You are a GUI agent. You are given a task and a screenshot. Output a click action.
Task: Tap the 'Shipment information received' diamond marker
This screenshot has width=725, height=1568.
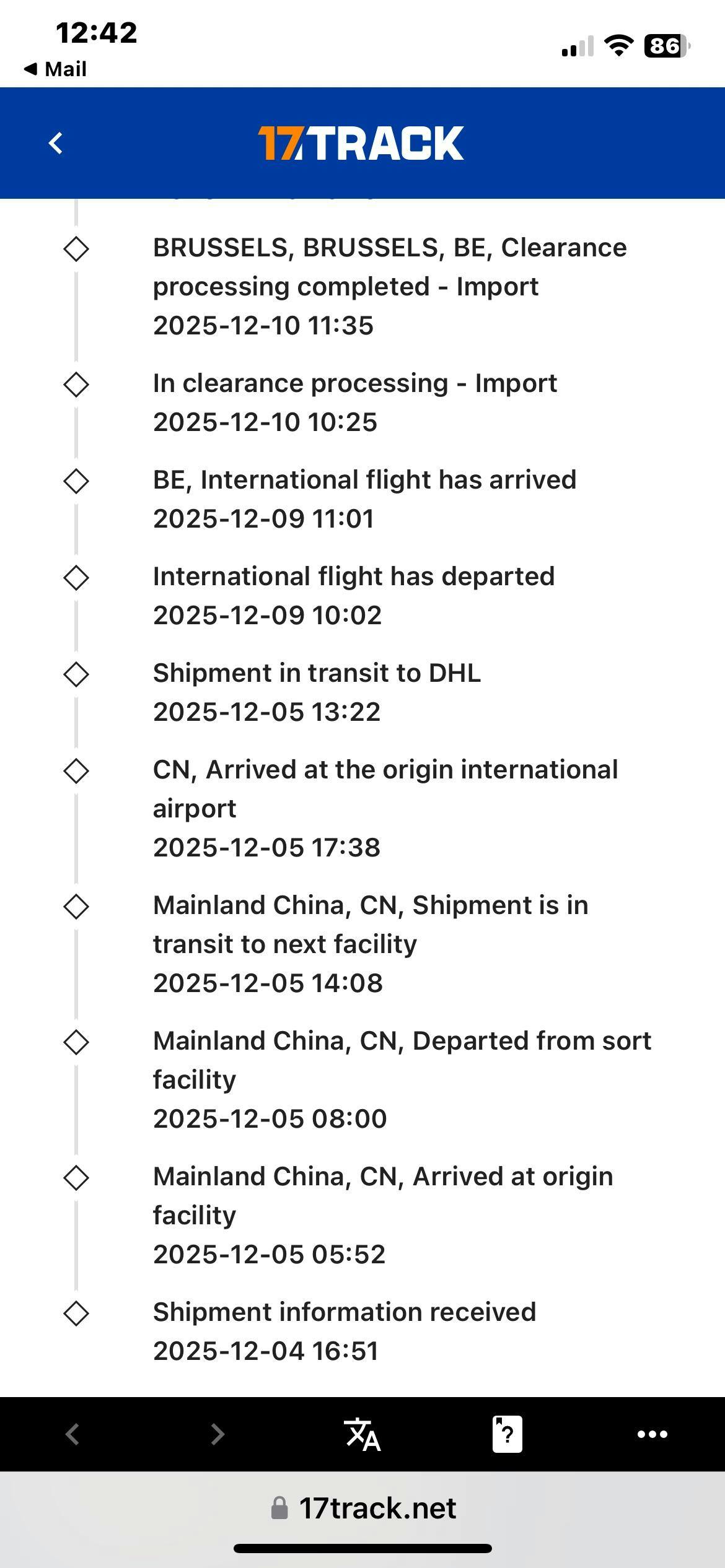(76, 1313)
